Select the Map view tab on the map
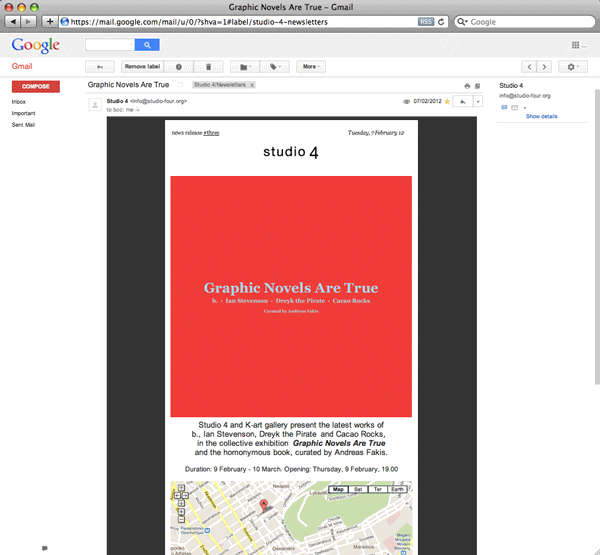The height and width of the screenshot is (555, 600). pyautogui.click(x=338, y=489)
